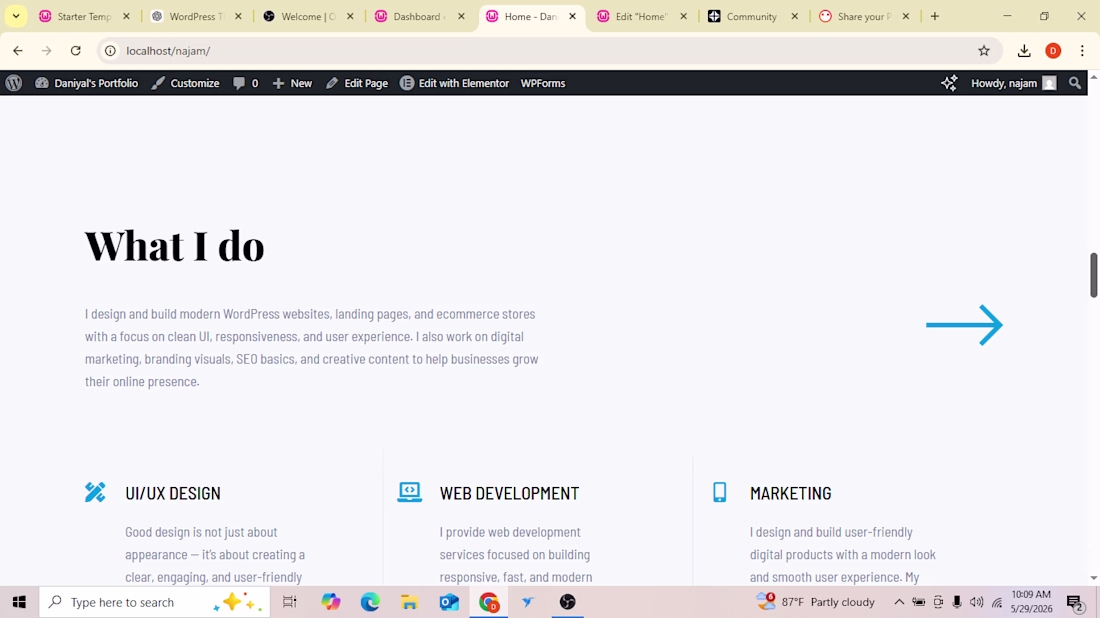
Task: Select Edit Page in admin bar
Action: click(x=357, y=83)
